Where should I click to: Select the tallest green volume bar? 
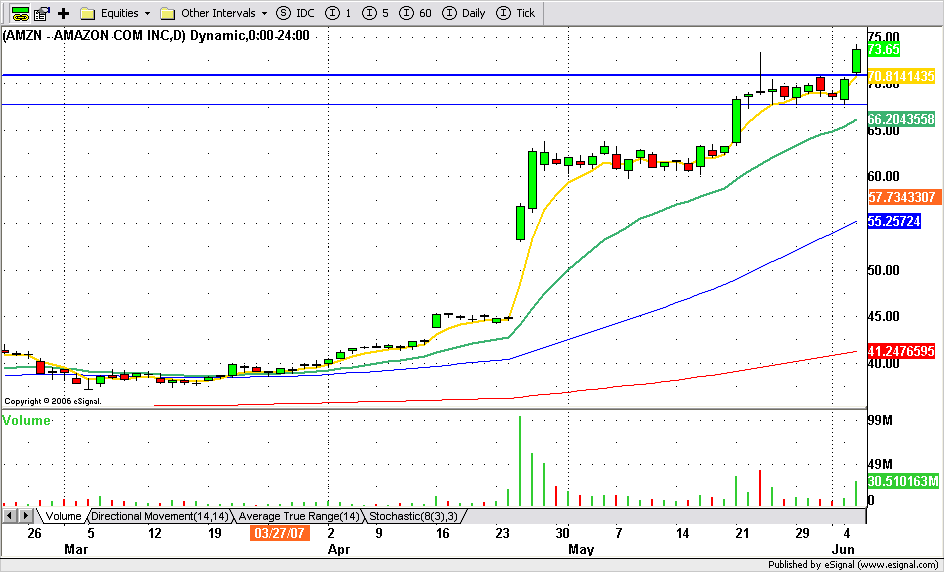click(x=520, y=461)
